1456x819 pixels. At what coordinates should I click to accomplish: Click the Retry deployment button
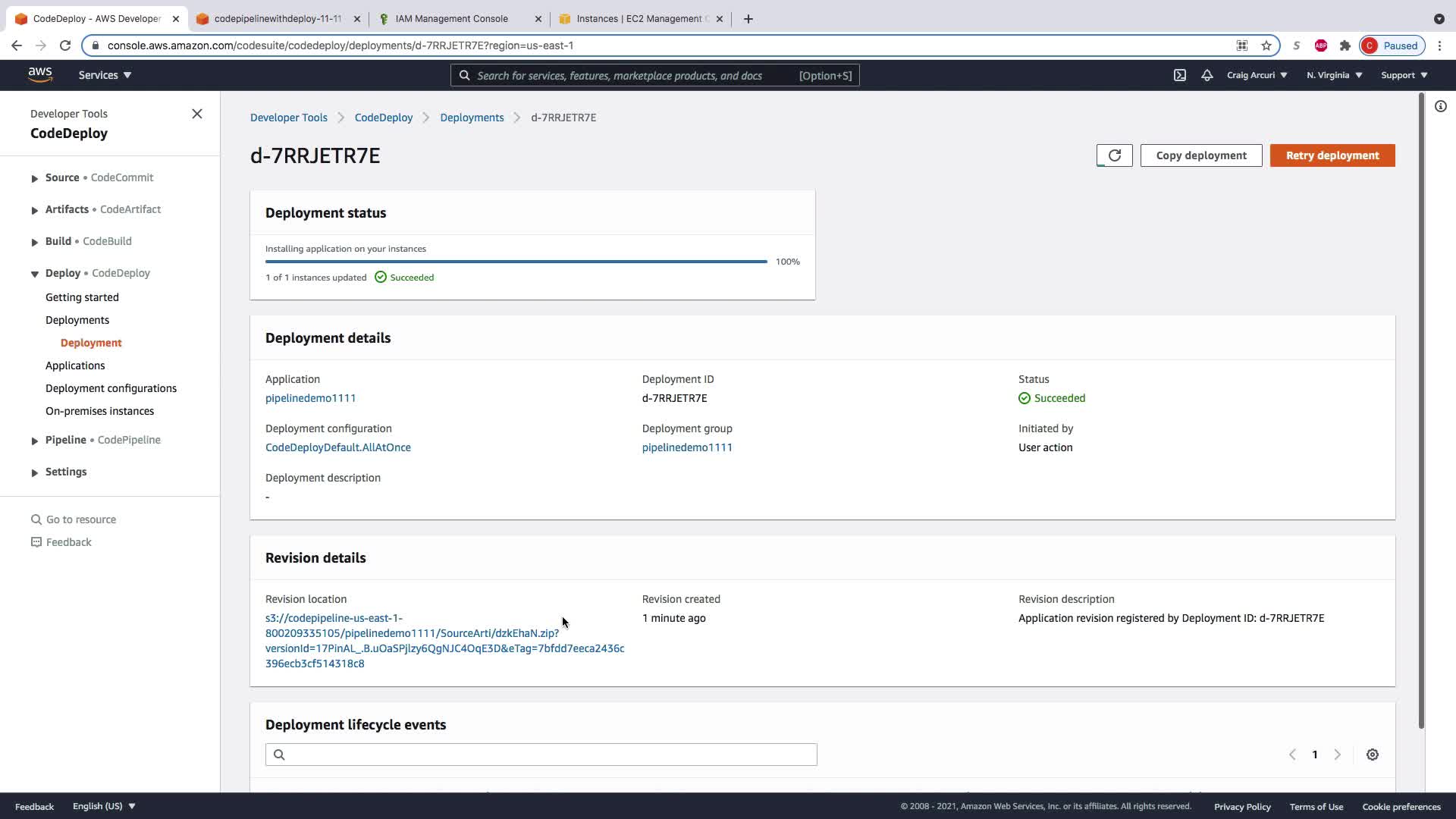(x=1332, y=155)
